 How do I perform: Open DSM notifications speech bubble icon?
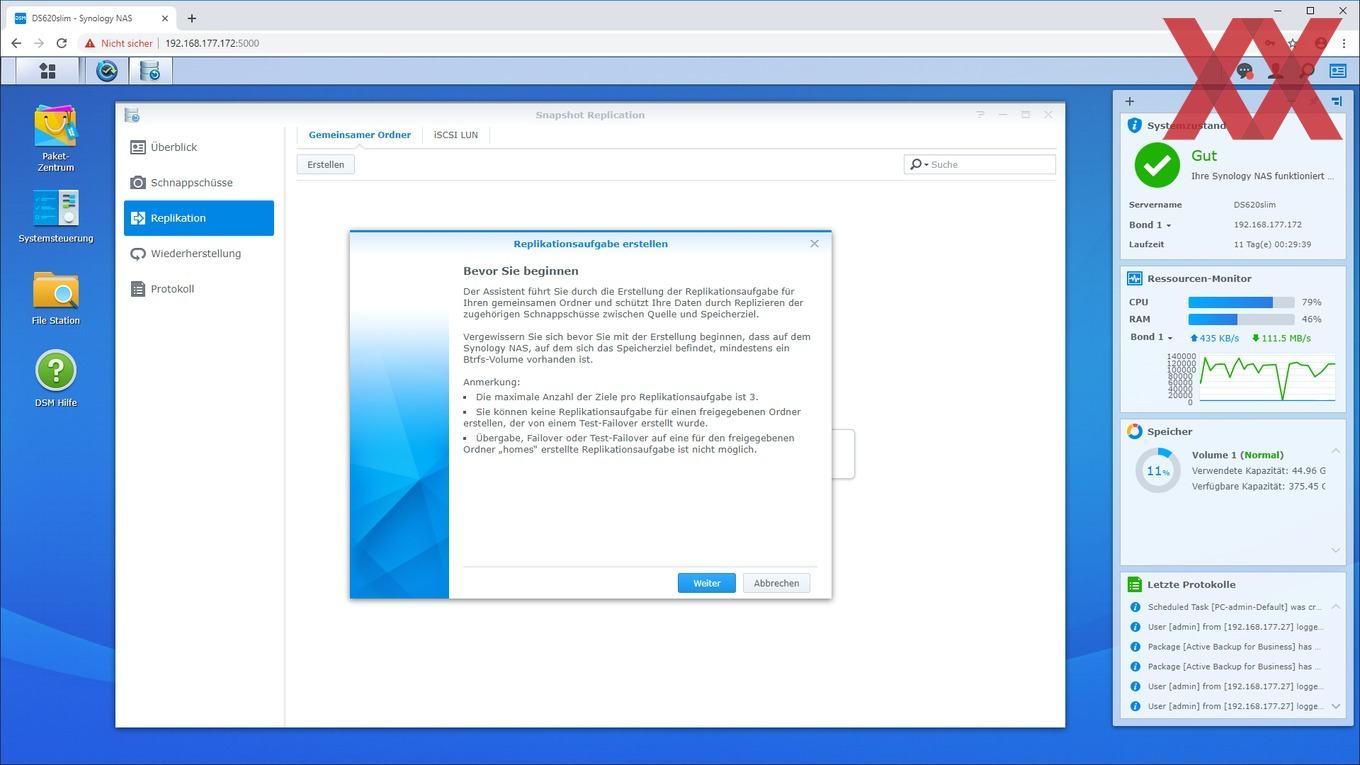coord(1245,71)
